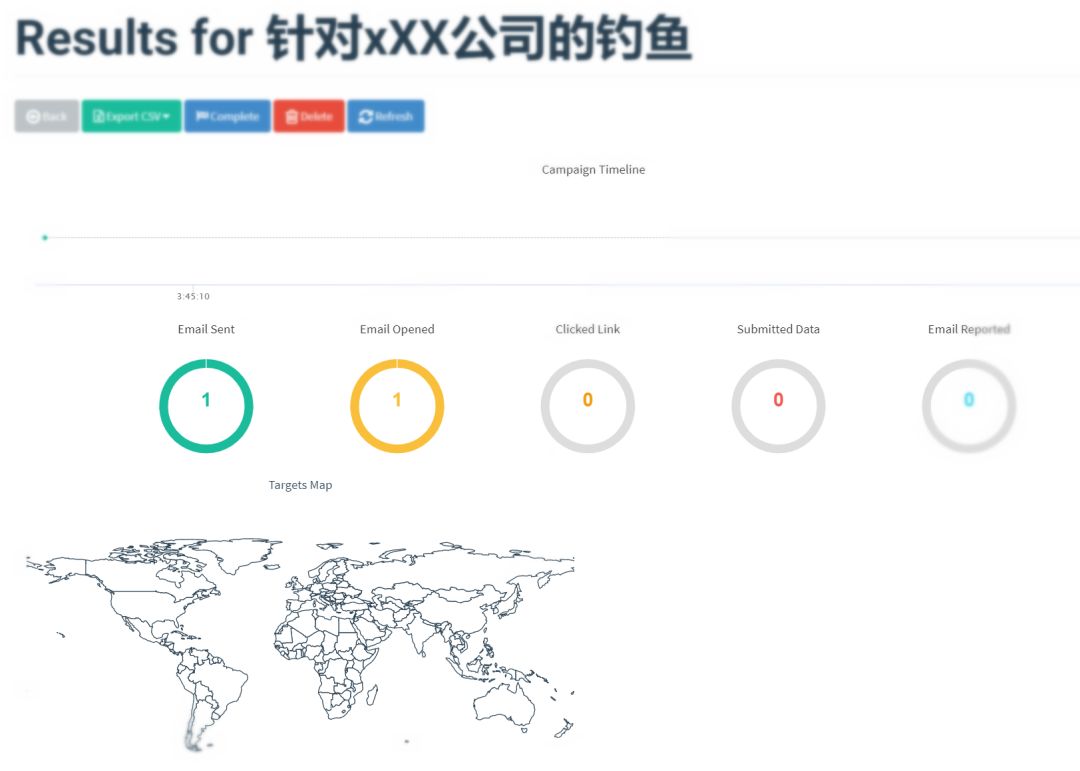
Task: Click the Email Sent green ring chart
Action: coord(206,406)
